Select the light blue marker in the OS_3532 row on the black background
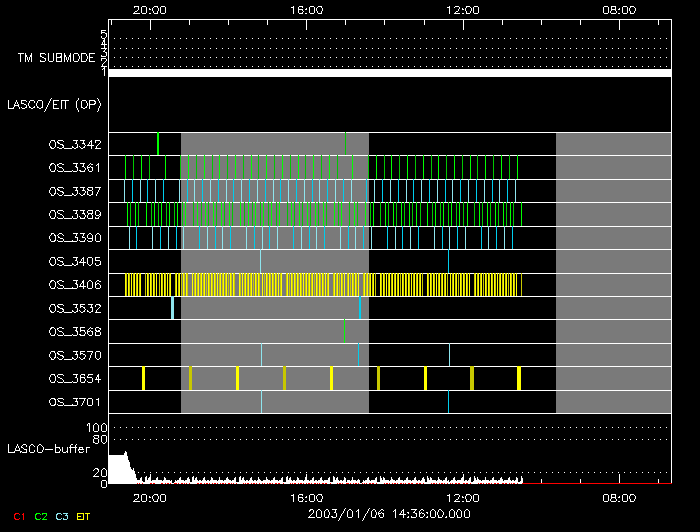 (172, 307)
